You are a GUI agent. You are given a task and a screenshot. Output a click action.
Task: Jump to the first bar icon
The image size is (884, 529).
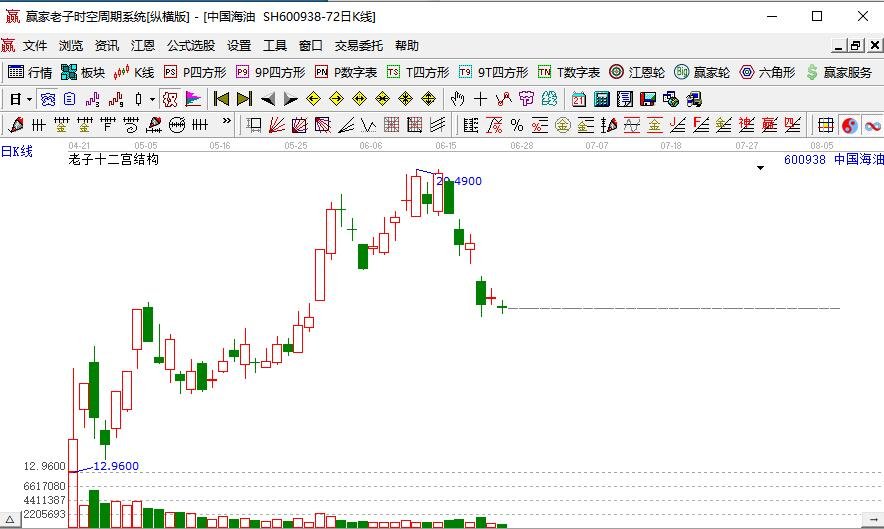222,100
